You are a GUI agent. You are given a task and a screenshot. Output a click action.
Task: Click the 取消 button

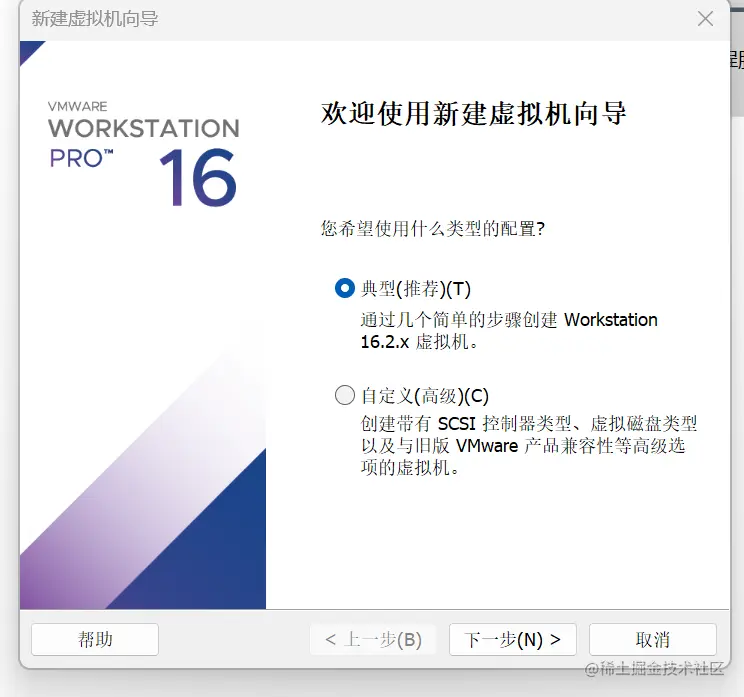click(x=652, y=640)
